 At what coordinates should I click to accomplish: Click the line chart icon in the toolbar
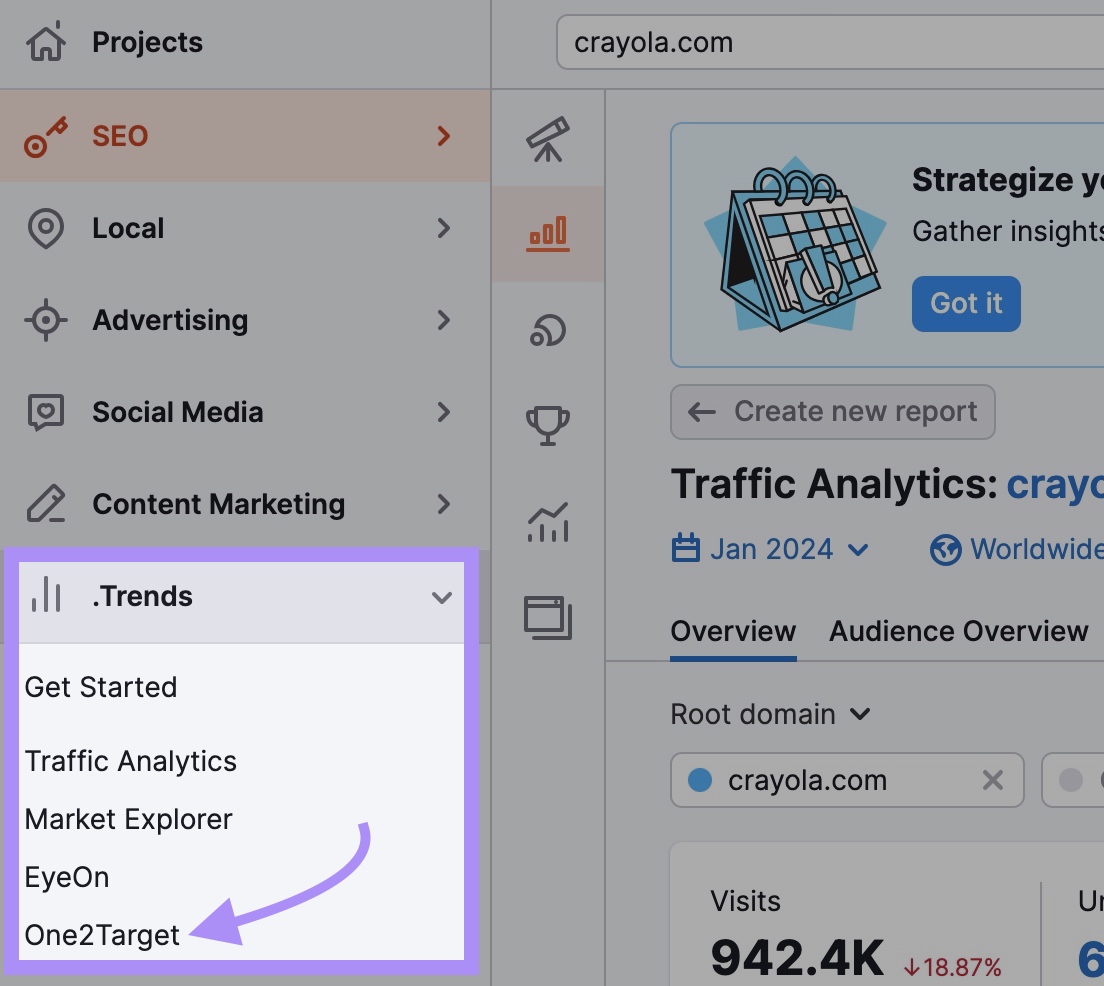(547, 521)
